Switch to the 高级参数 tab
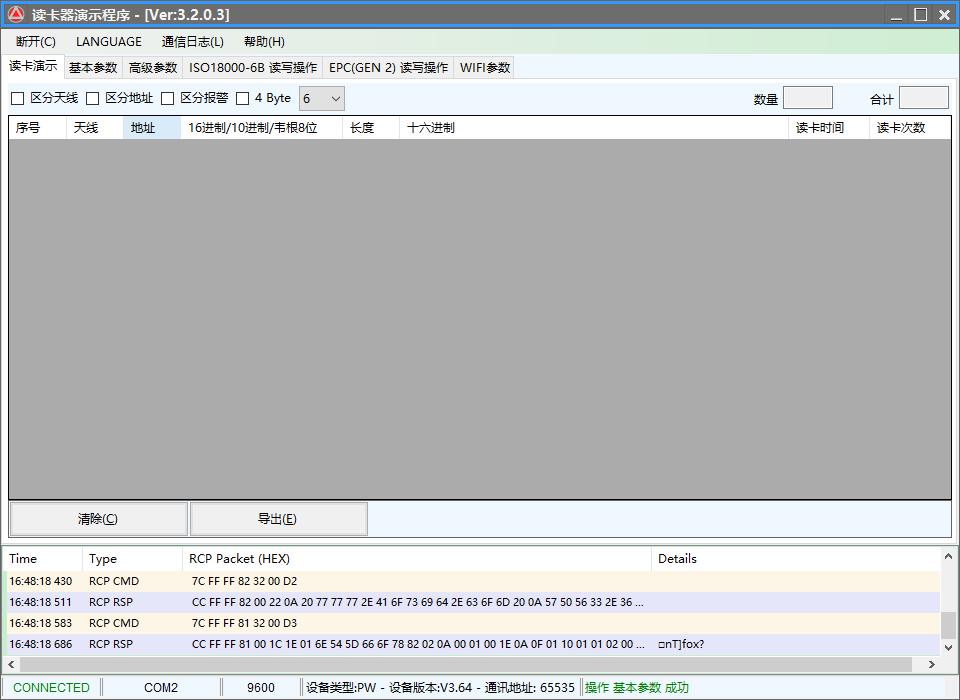The height and width of the screenshot is (700, 960). tap(153, 68)
